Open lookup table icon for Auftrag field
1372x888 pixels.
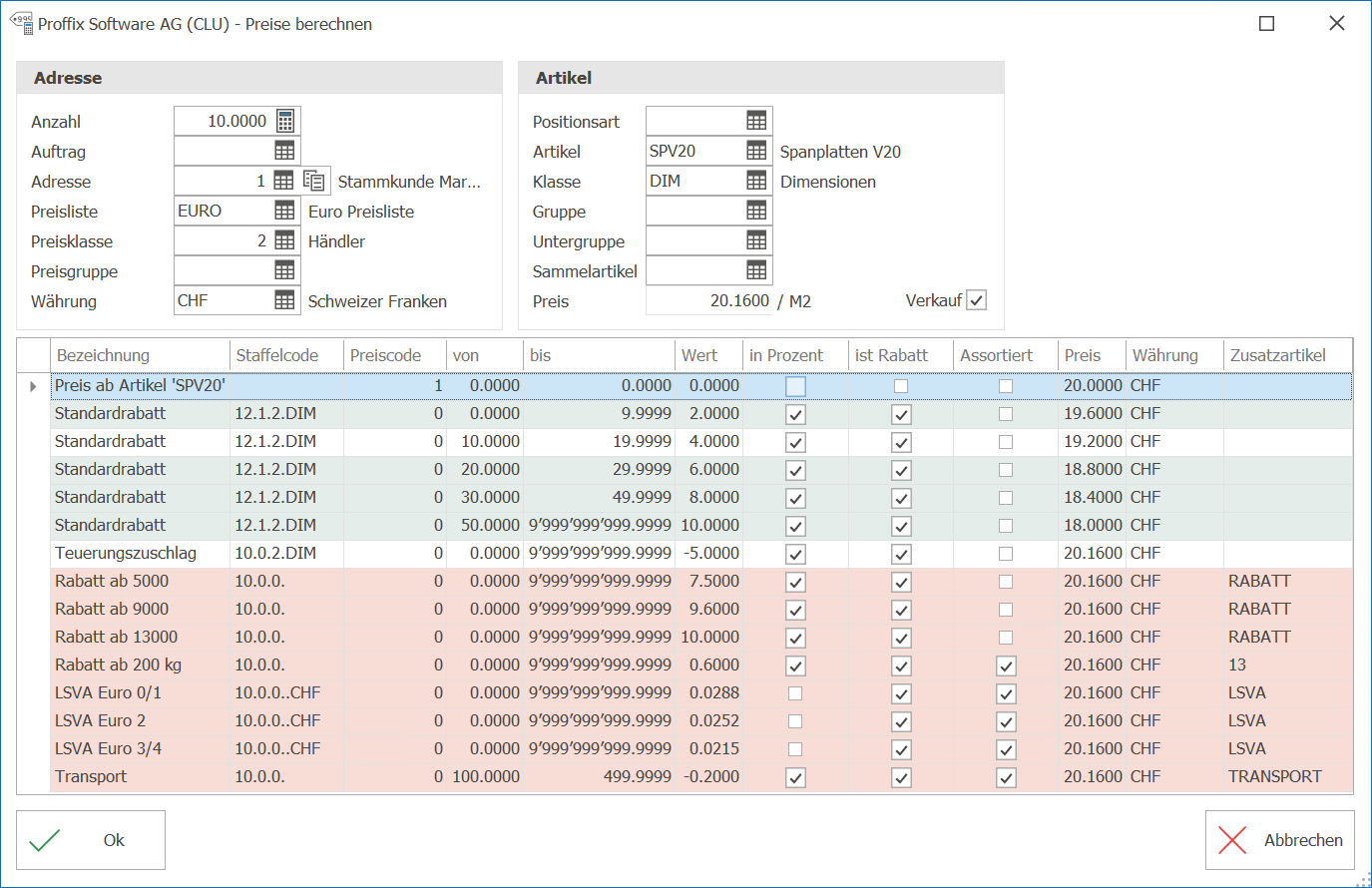tap(284, 151)
